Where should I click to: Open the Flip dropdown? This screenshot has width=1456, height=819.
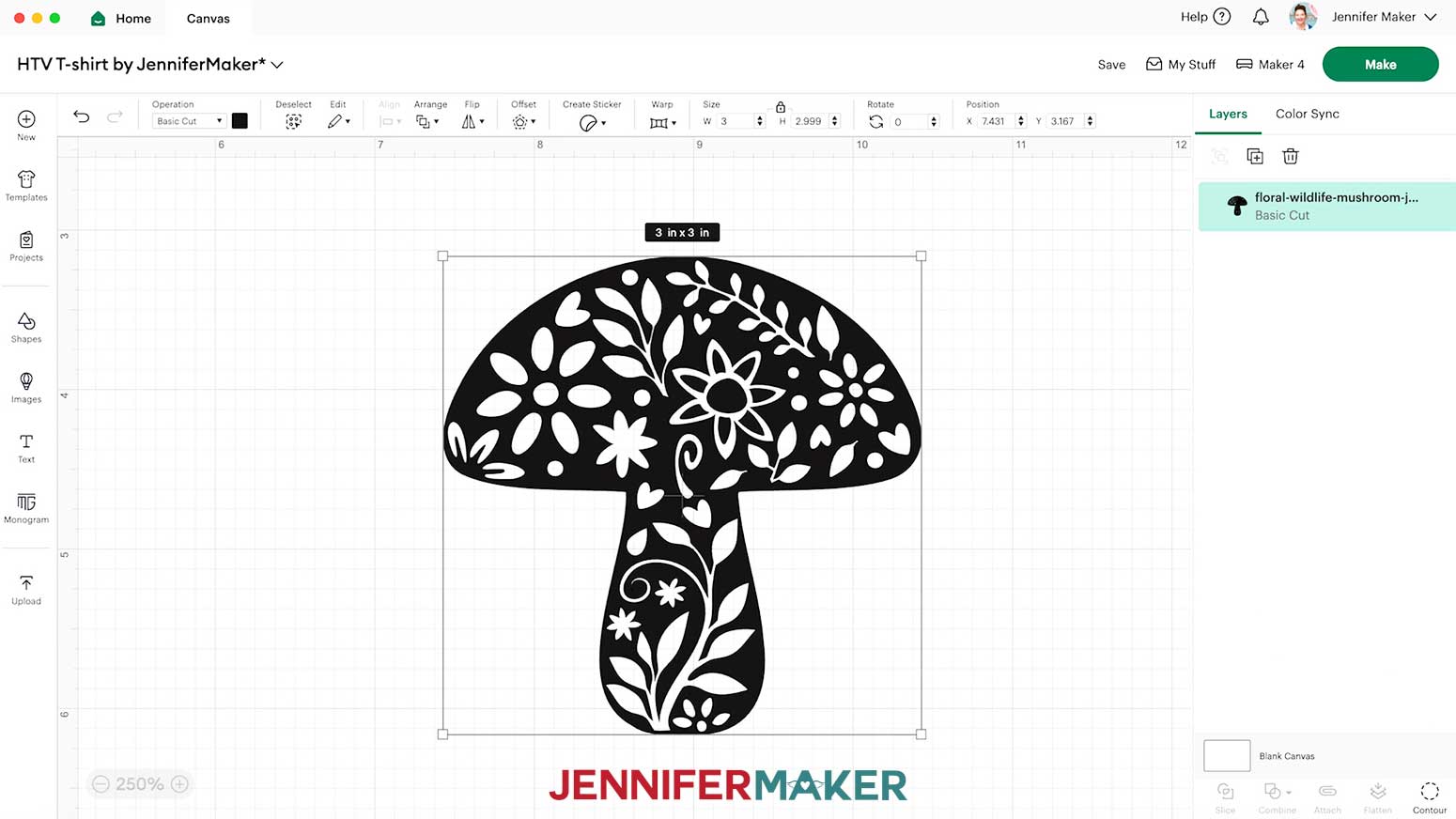point(472,122)
